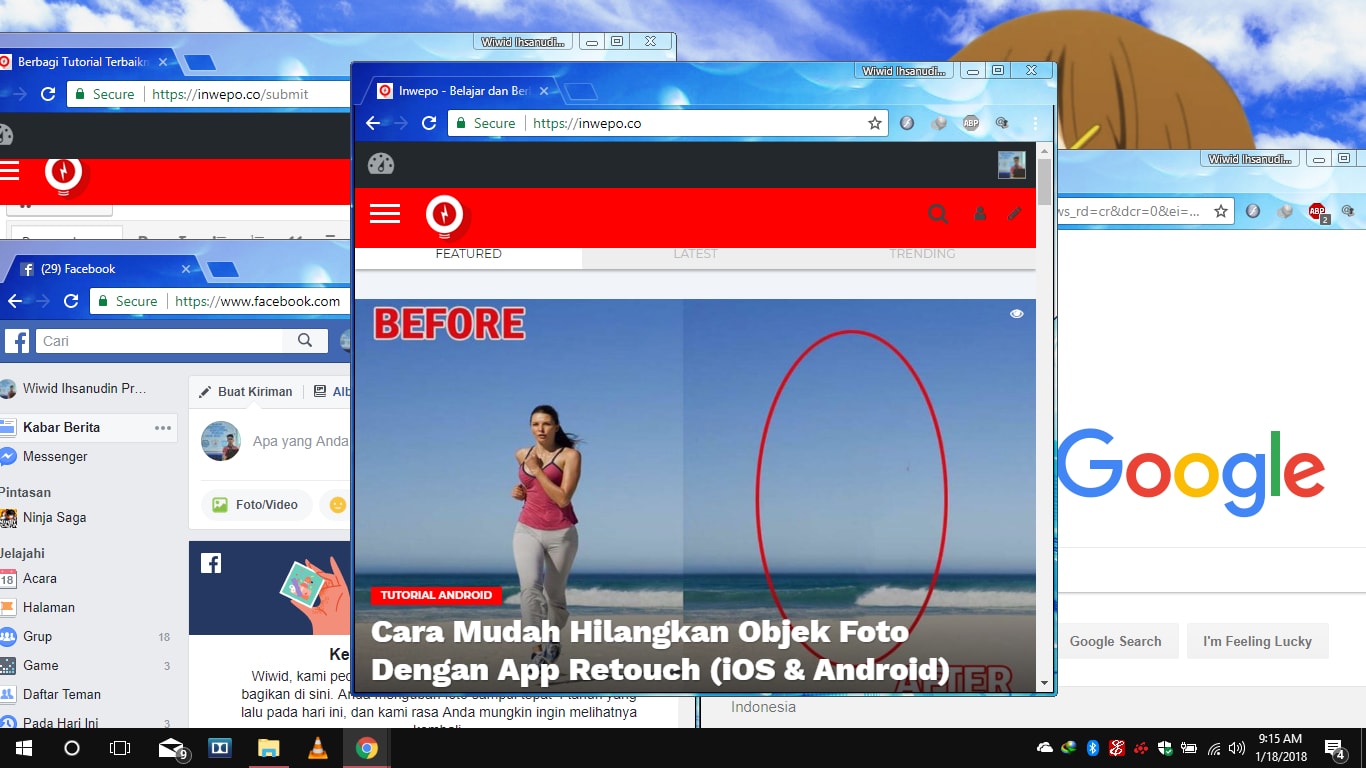
Task: Click the eye view icon on the featured image
Action: (x=1017, y=314)
